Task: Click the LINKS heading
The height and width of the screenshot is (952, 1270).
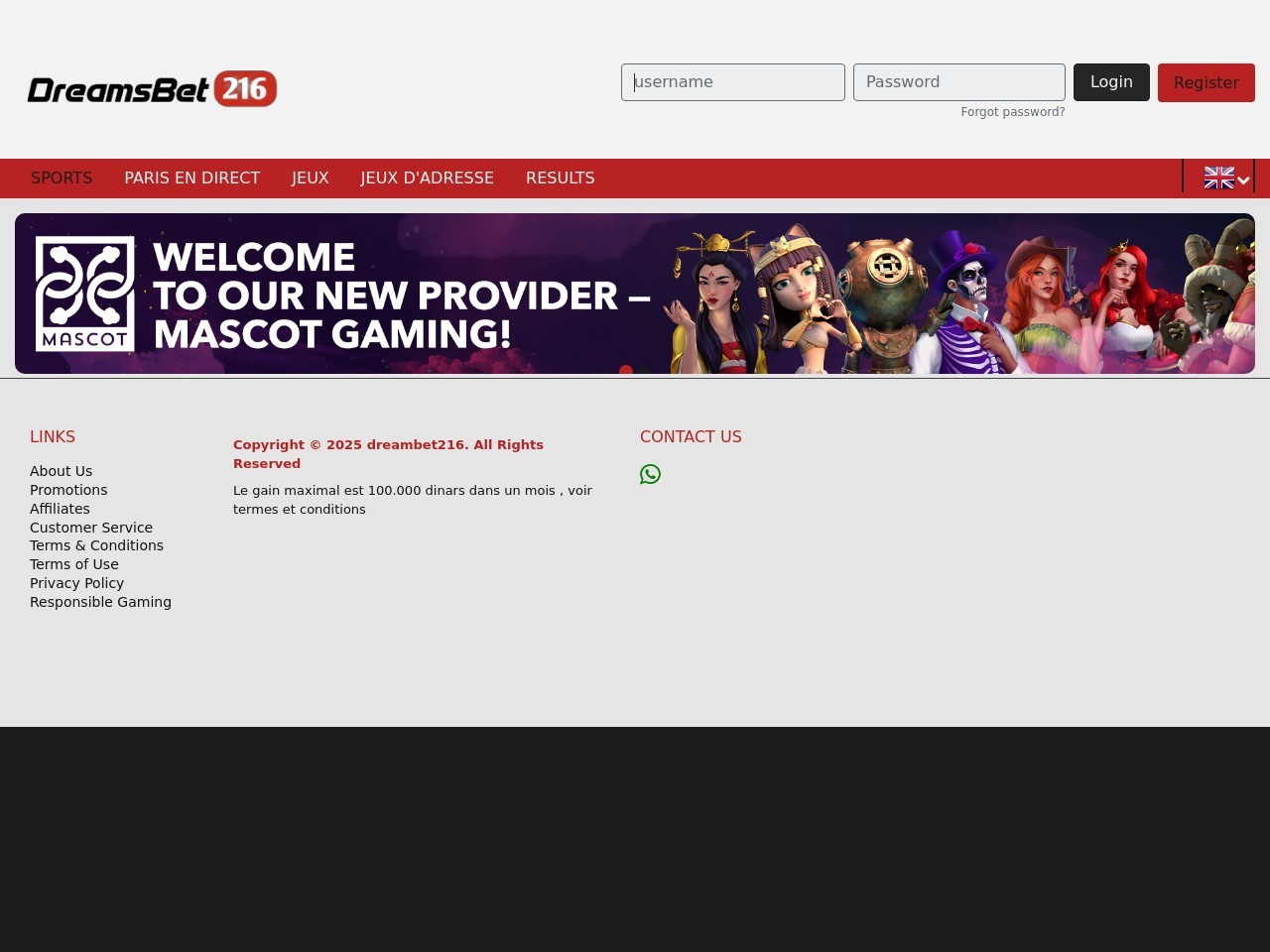Action: pos(53,436)
